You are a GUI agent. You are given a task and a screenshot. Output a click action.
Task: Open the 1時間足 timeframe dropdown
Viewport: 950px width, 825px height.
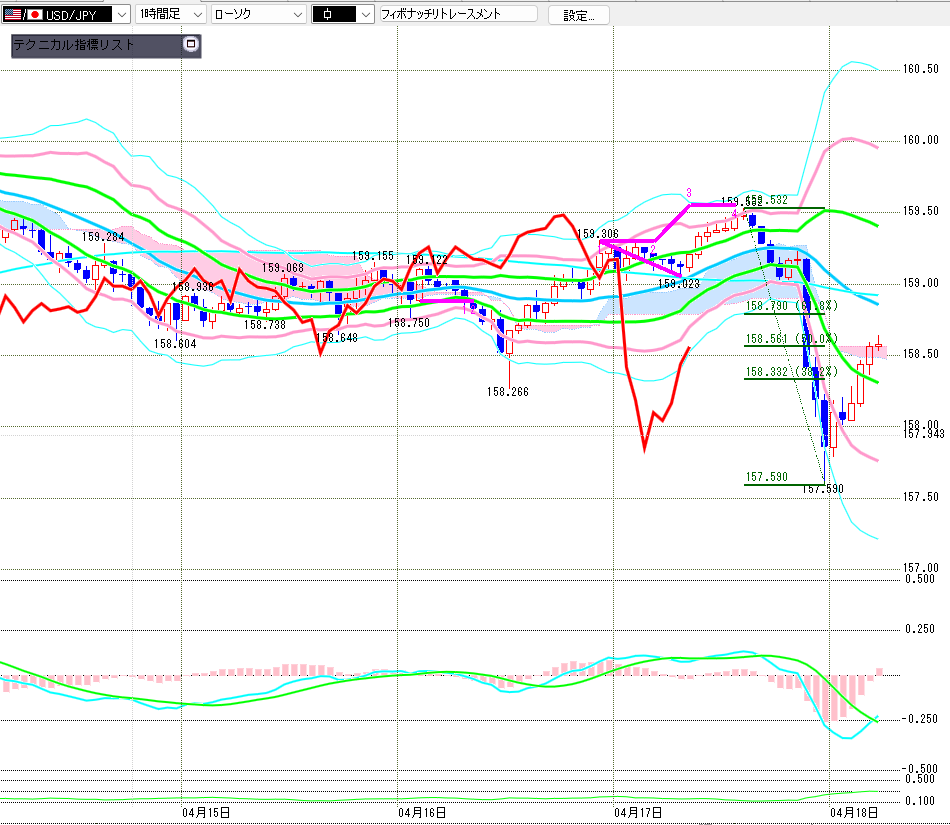(x=196, y=14)
